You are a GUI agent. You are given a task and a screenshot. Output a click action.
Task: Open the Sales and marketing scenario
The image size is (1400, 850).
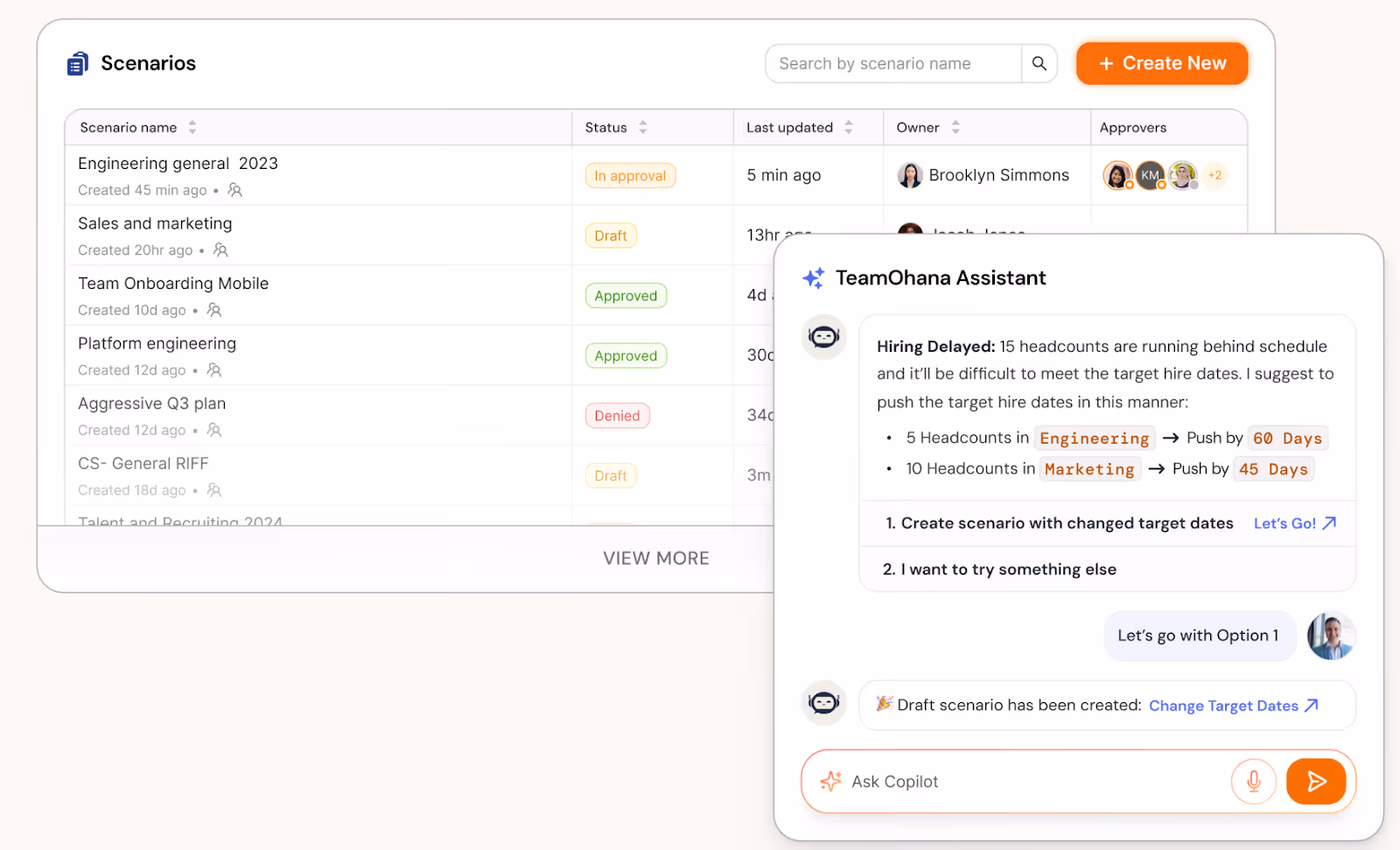pos(155,223)
